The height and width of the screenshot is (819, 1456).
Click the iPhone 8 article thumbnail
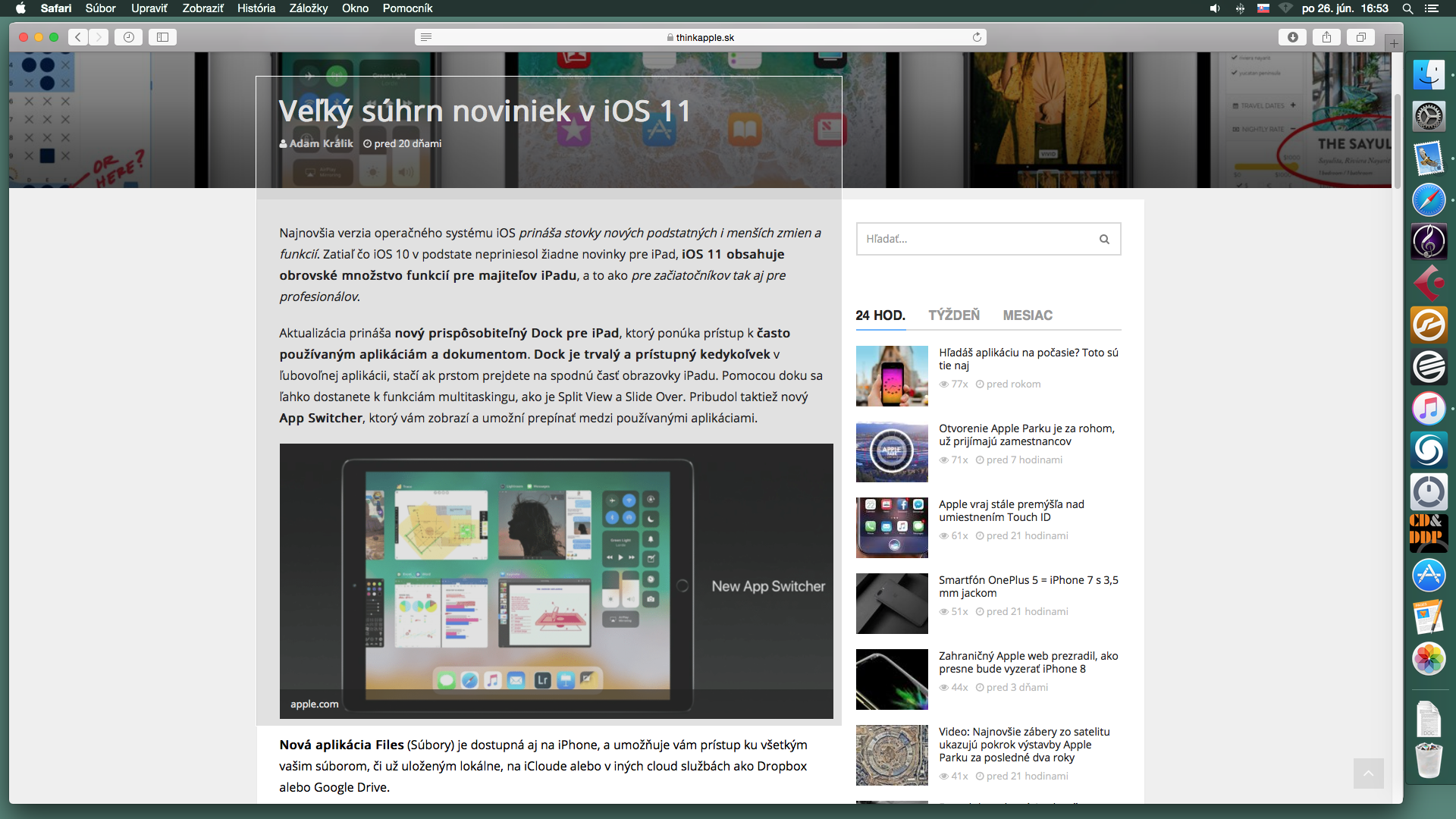[892, 679]
